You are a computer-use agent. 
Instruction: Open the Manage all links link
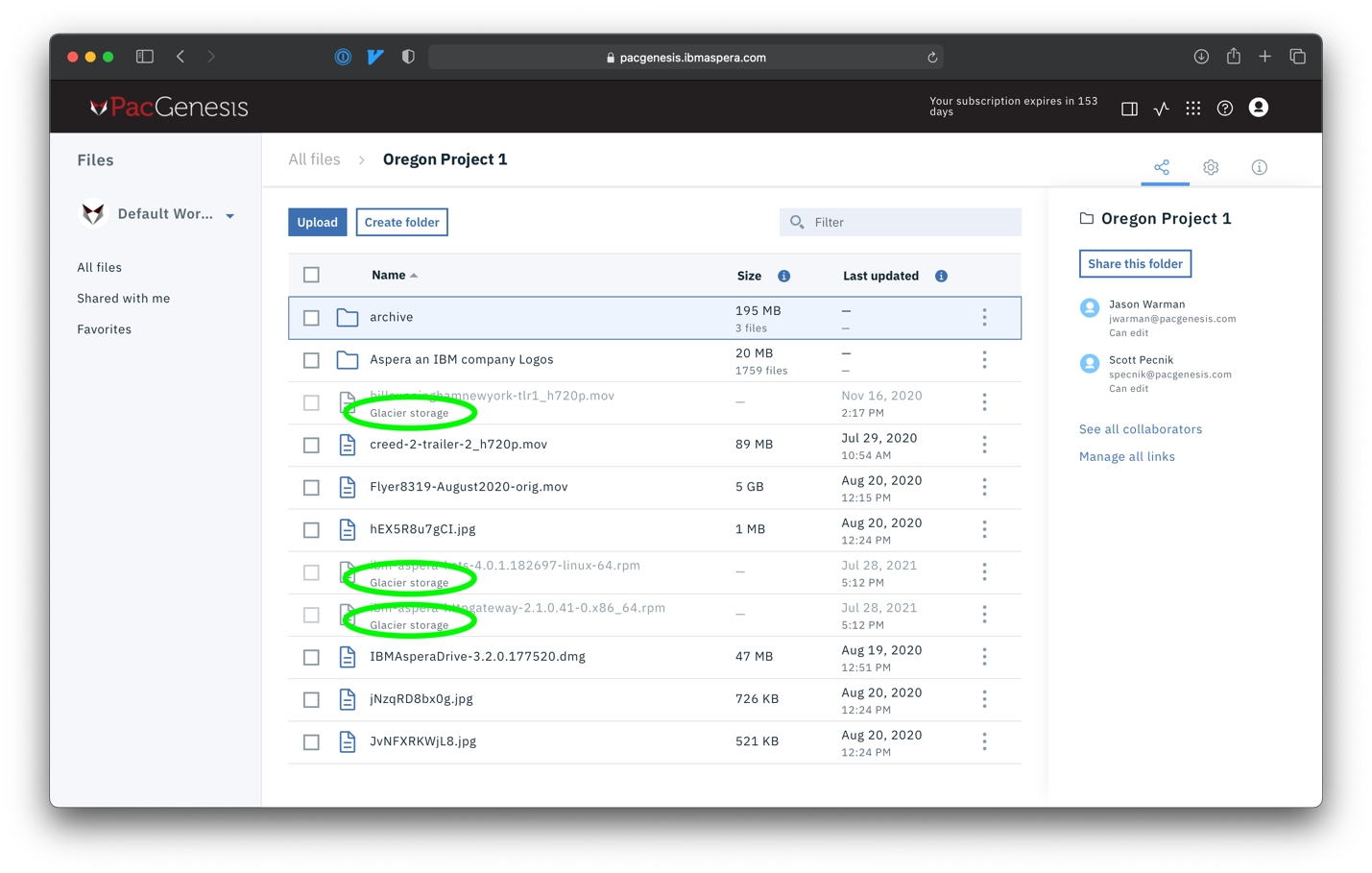point(1127,457)
